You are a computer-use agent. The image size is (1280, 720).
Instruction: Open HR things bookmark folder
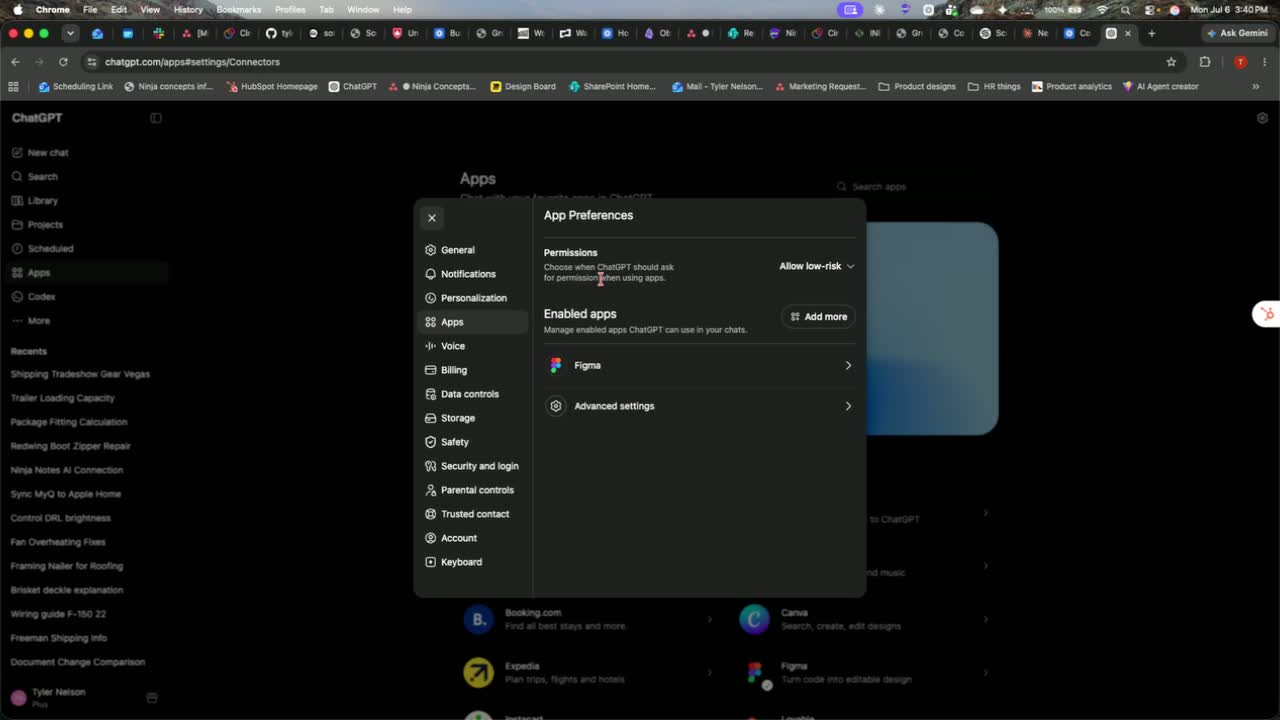(994, 87)
